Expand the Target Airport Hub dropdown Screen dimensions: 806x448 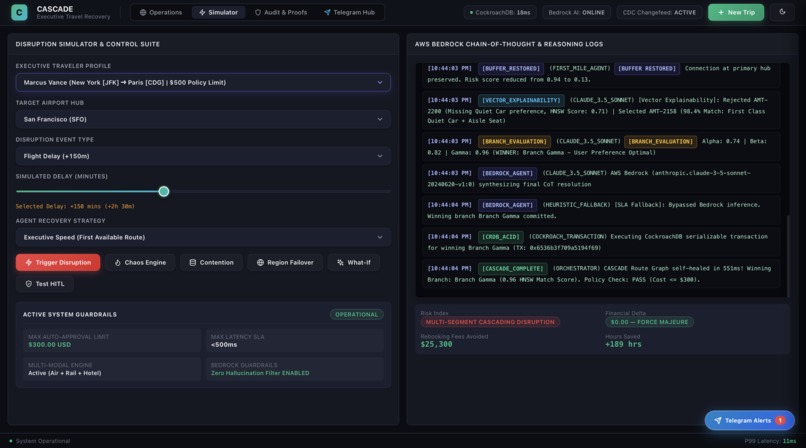coord(203,119)
